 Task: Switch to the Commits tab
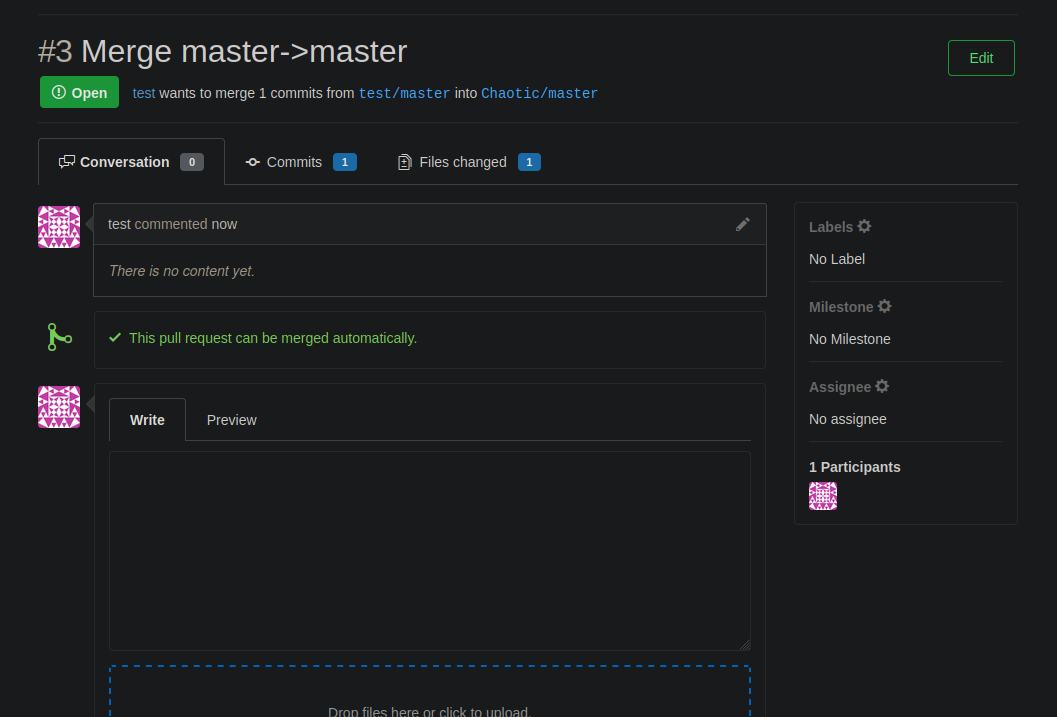pyautogui.click(x=301, y=162)
